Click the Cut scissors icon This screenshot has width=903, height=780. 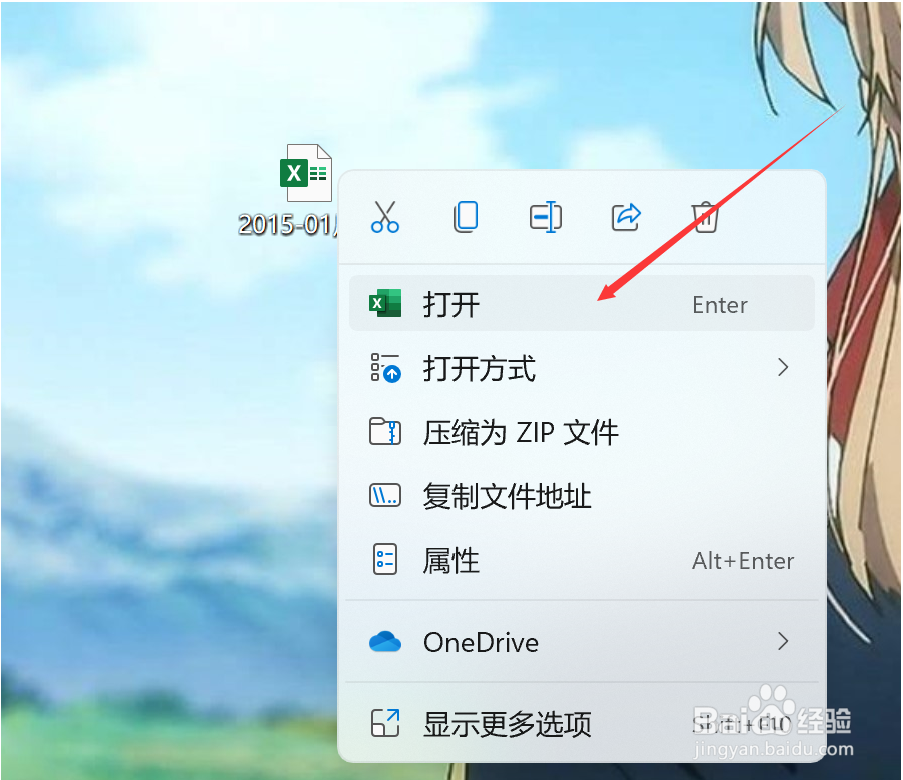(x=385, y=217)
